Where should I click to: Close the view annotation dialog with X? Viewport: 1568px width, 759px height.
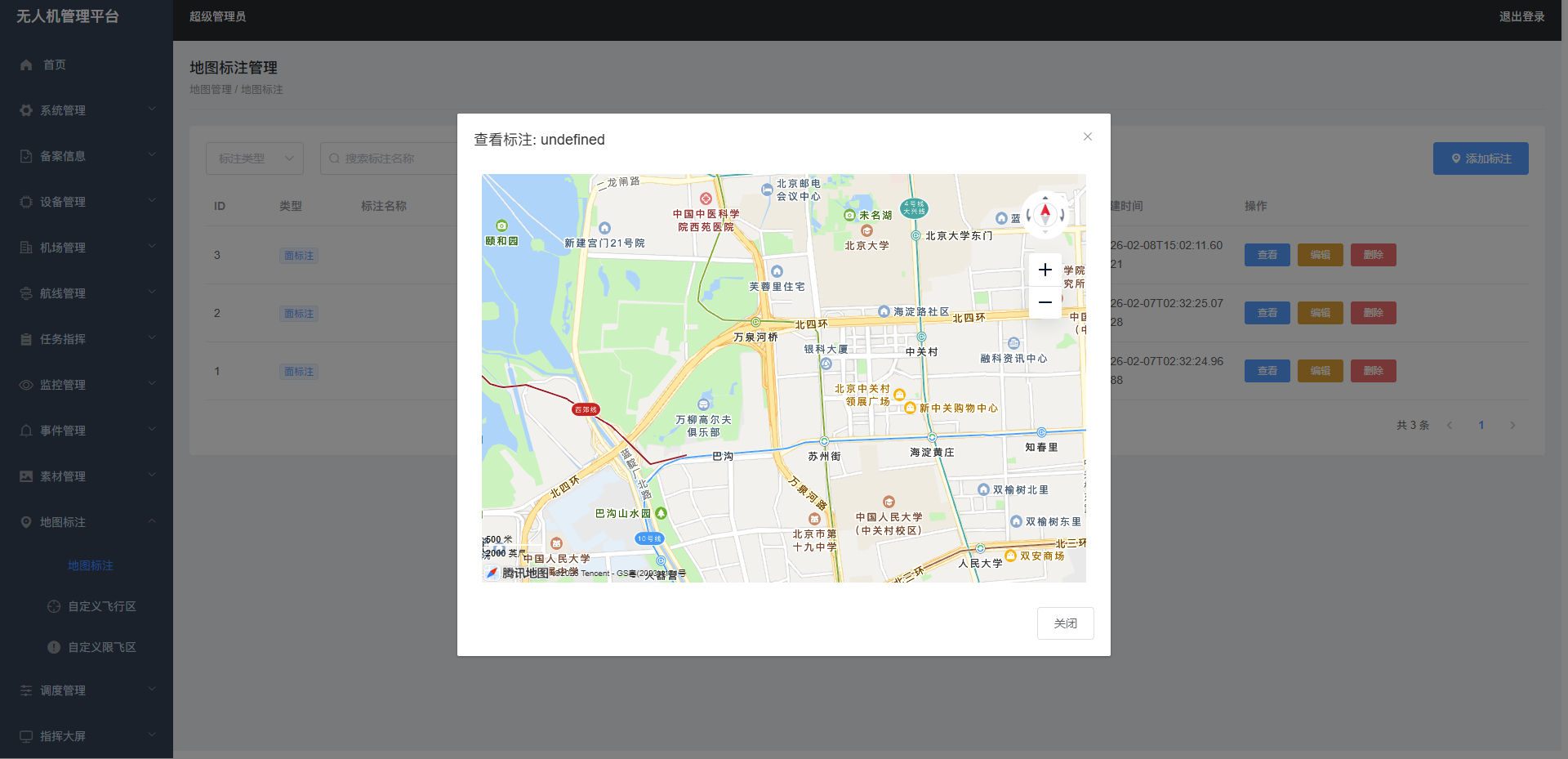(x=1087, y=136)
